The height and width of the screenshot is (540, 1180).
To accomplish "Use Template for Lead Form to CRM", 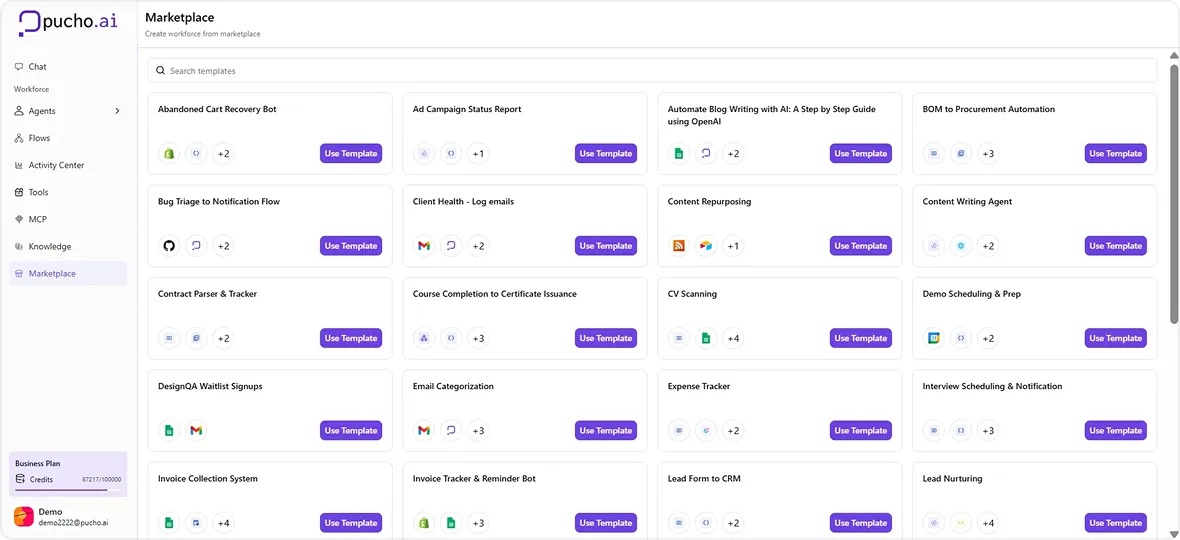I will coord(861,523).
